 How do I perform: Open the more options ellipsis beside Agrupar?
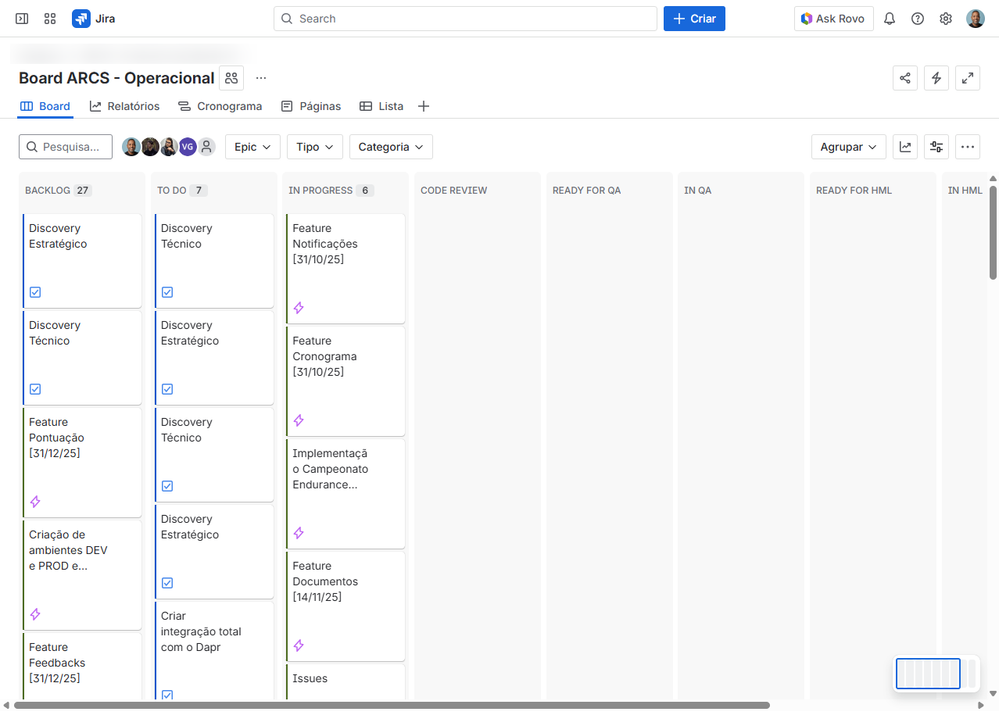[x=967, y=146]
